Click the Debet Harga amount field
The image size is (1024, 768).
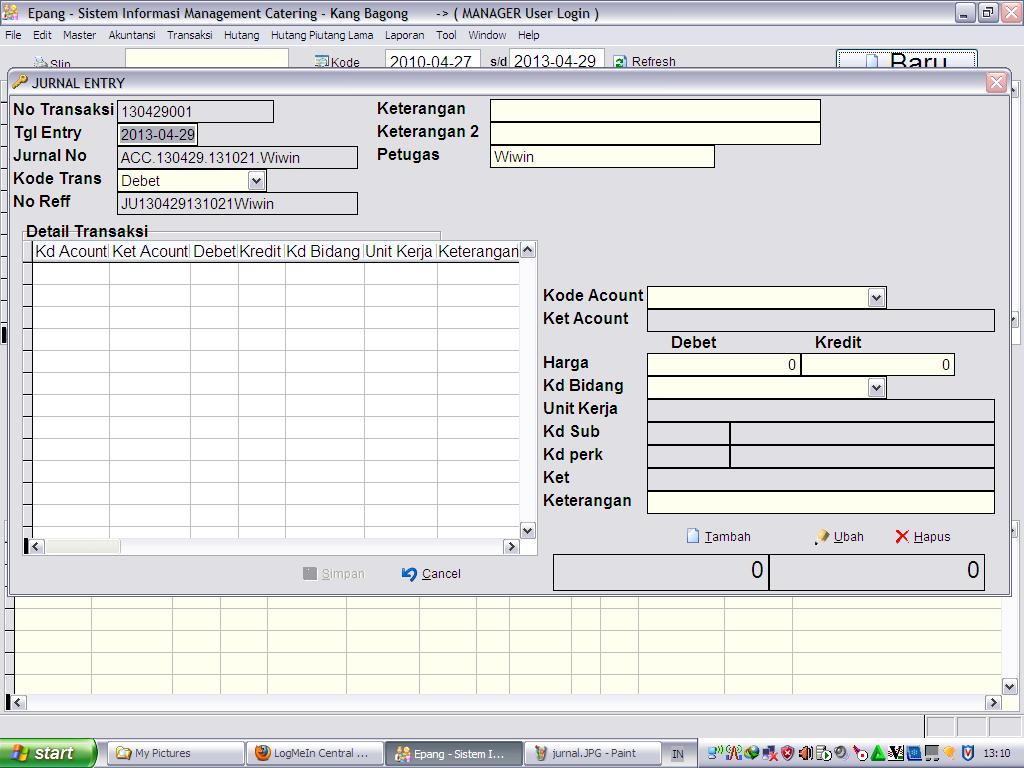coord(723,365)
